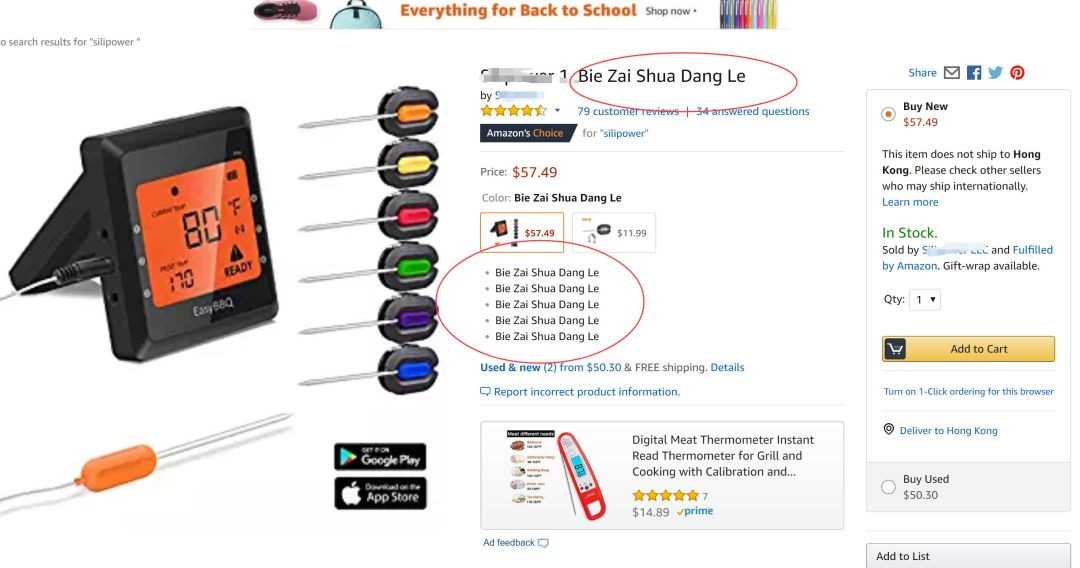Screen dimensions: 1080x568
Task: Choose the $57.49 color variant swatch
Action: tap(522, 232)
